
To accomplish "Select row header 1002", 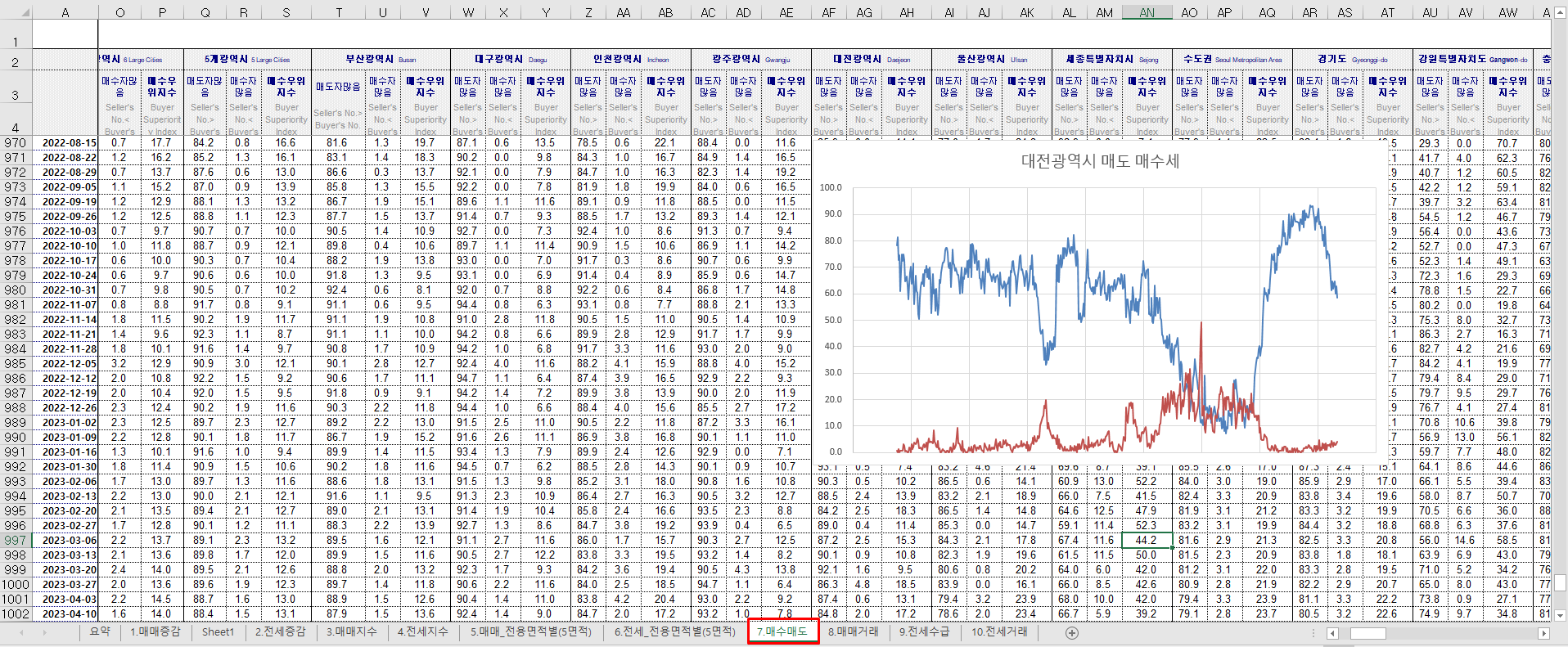I will point(16,613).
